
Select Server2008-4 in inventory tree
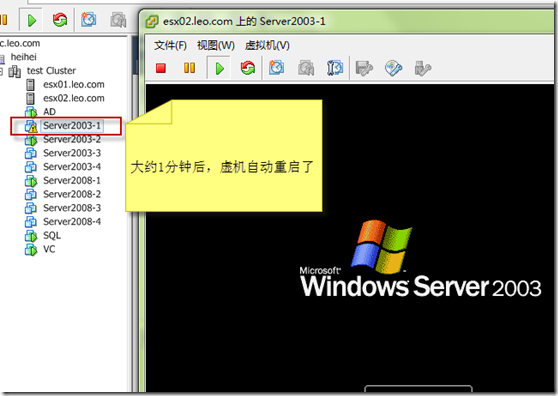coord(72,222)
